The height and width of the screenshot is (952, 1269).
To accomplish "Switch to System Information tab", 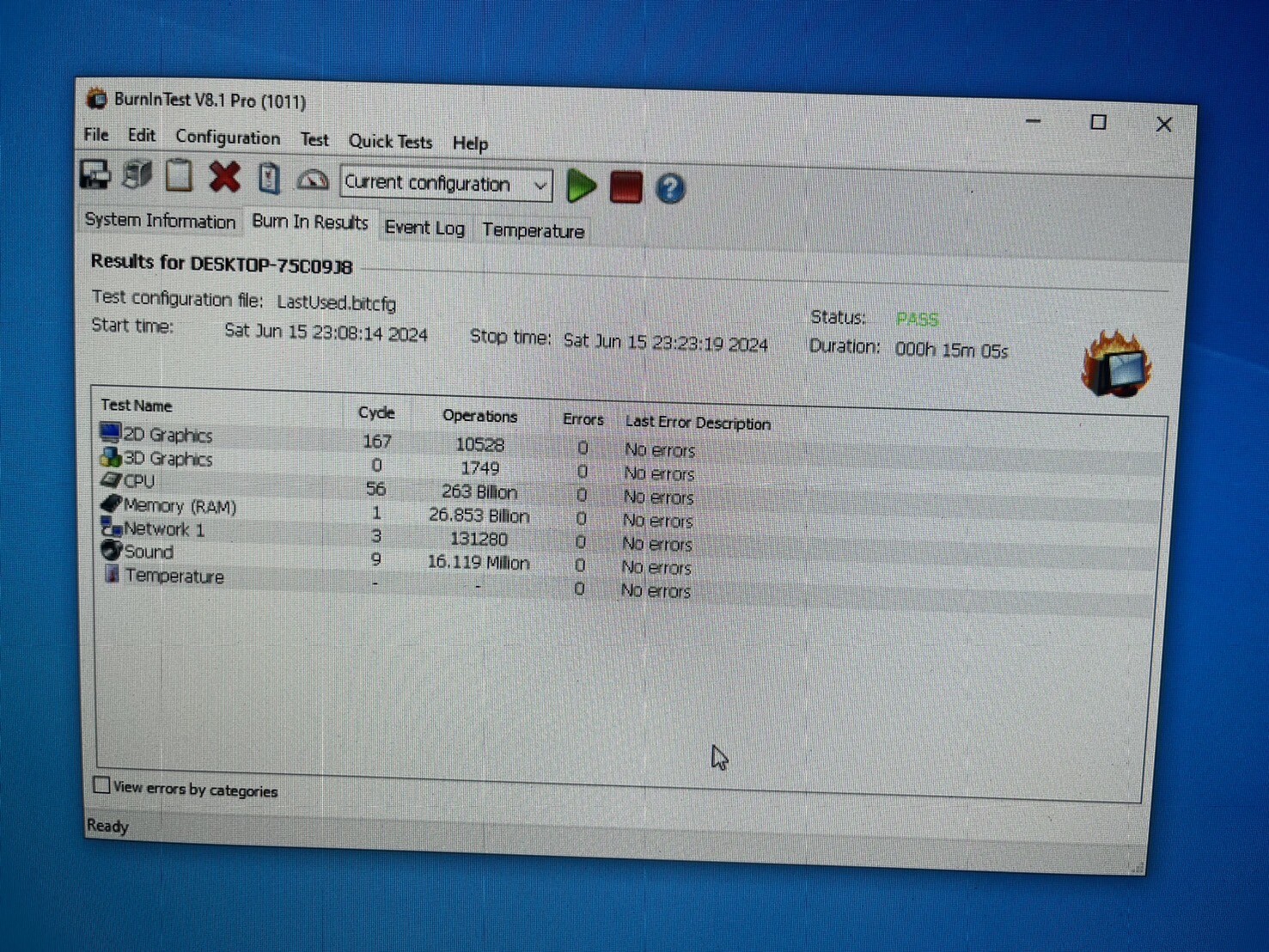I will [x=160, y=221].
